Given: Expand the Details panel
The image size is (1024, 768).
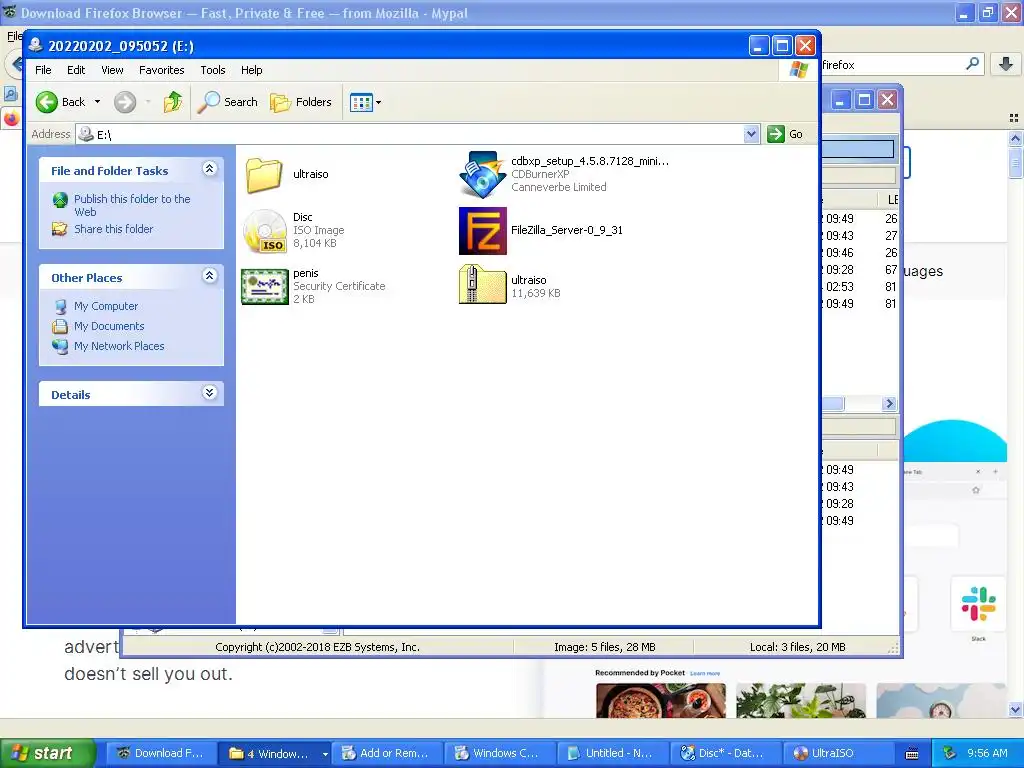Looking at the screenshot, I should tap(209, 392).
